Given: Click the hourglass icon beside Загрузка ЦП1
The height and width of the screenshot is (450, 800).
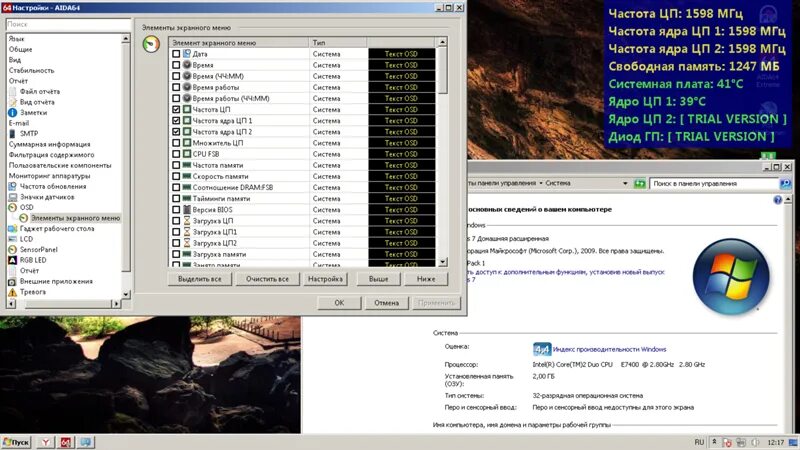Looking at the screenshot, I should click(187, 232).
